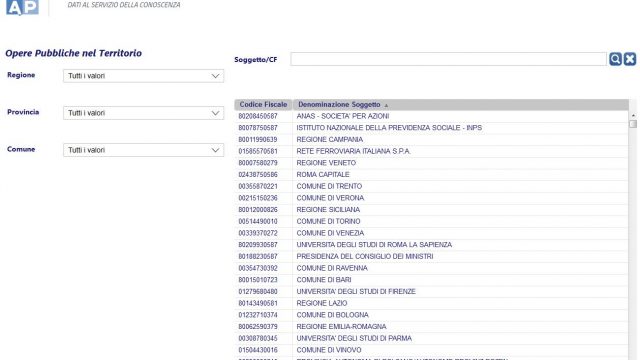This screenshot has width=640, height=360.
Task: Click the table scrollbar thumb
Action: tap(633, 124)
